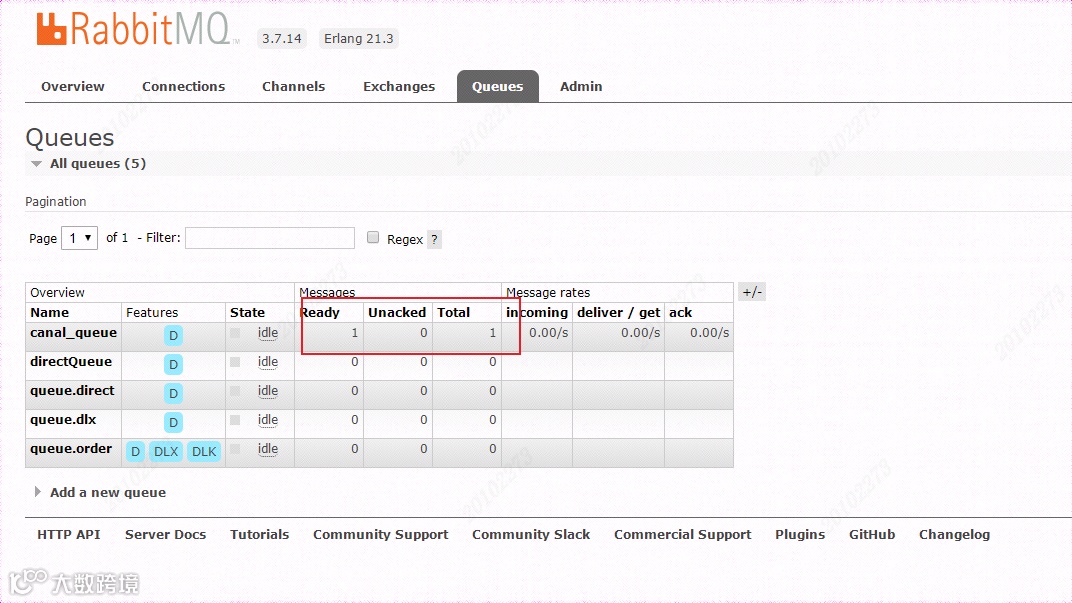
Task: Toggle table columns with the +/- button
Action: tap(752, 292)
